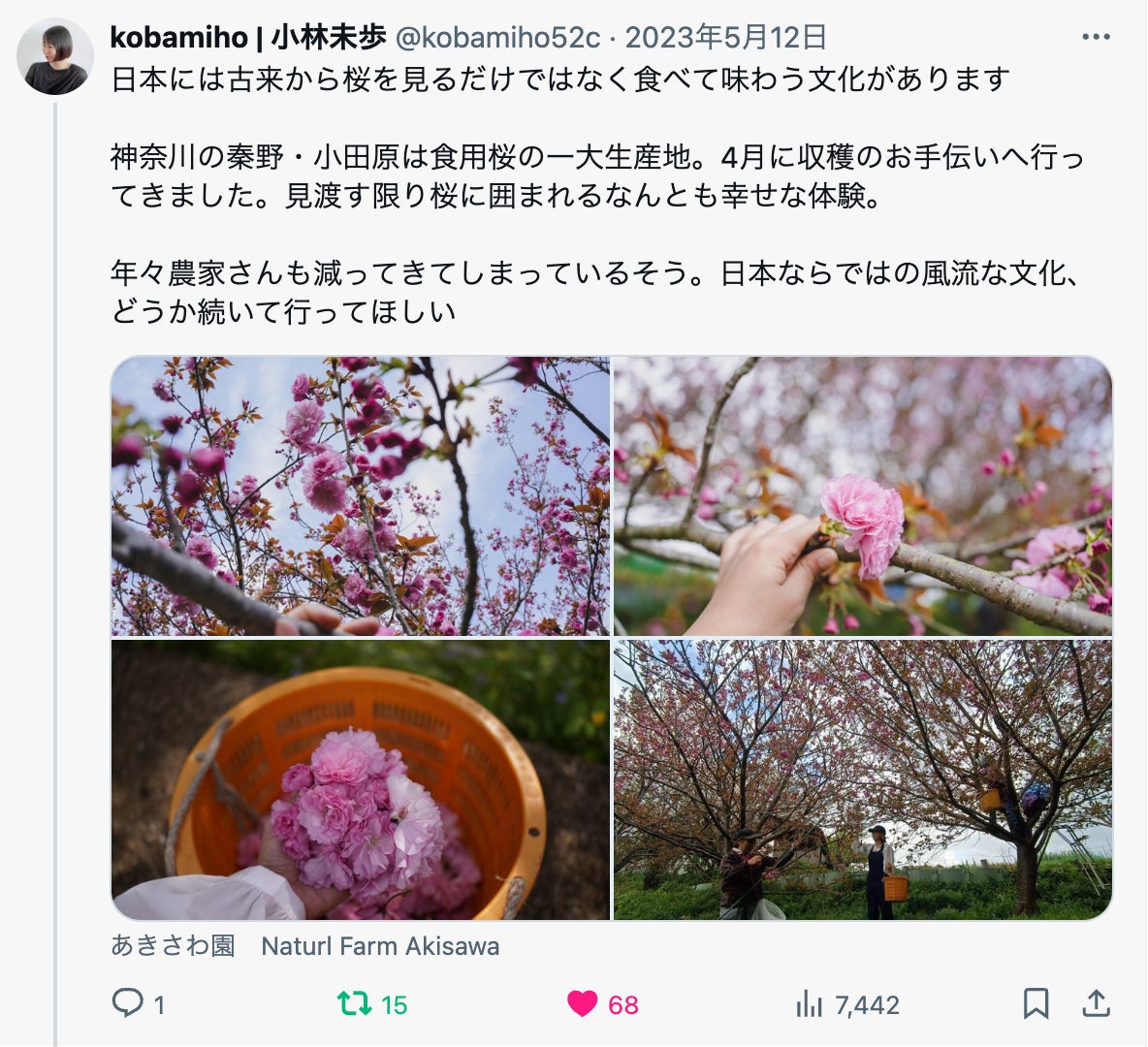The image size is (1148, 1047).
Task: Click the like count 68
Action: pyautogui.click(x=623, y=1005)
